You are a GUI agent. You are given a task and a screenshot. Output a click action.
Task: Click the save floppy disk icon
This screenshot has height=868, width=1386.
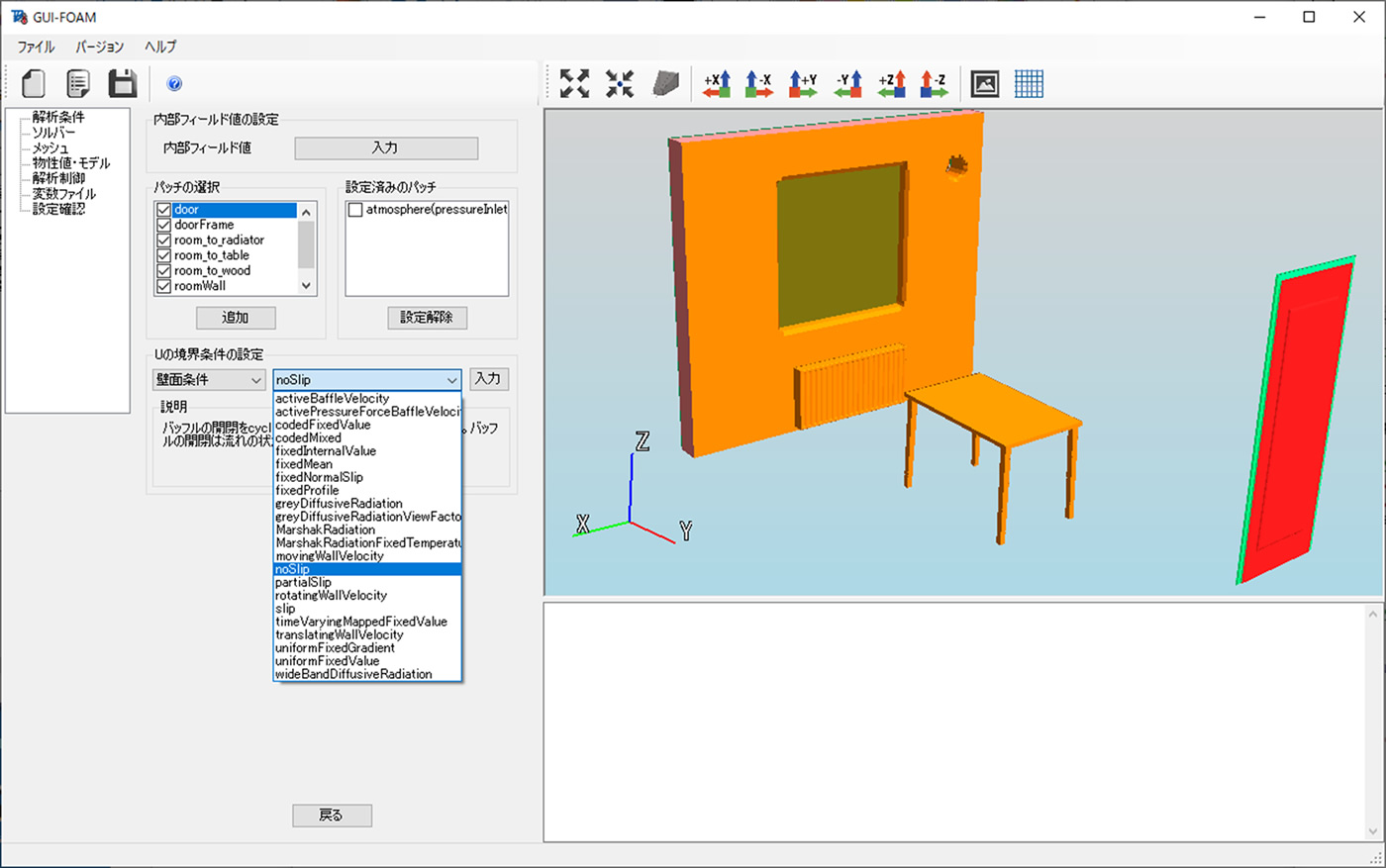(122, 84)
